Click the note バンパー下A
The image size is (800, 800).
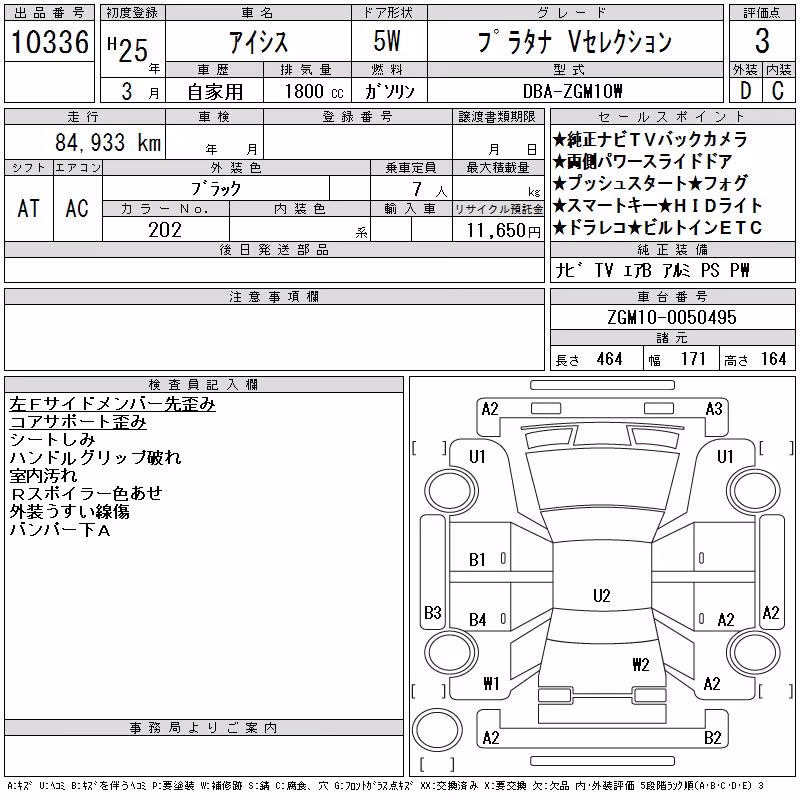point(60,530)
